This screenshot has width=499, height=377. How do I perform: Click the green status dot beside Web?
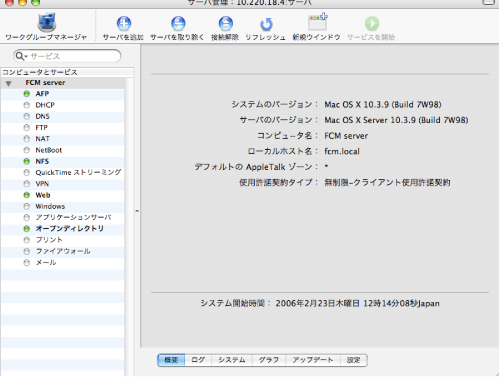[27, 195]
